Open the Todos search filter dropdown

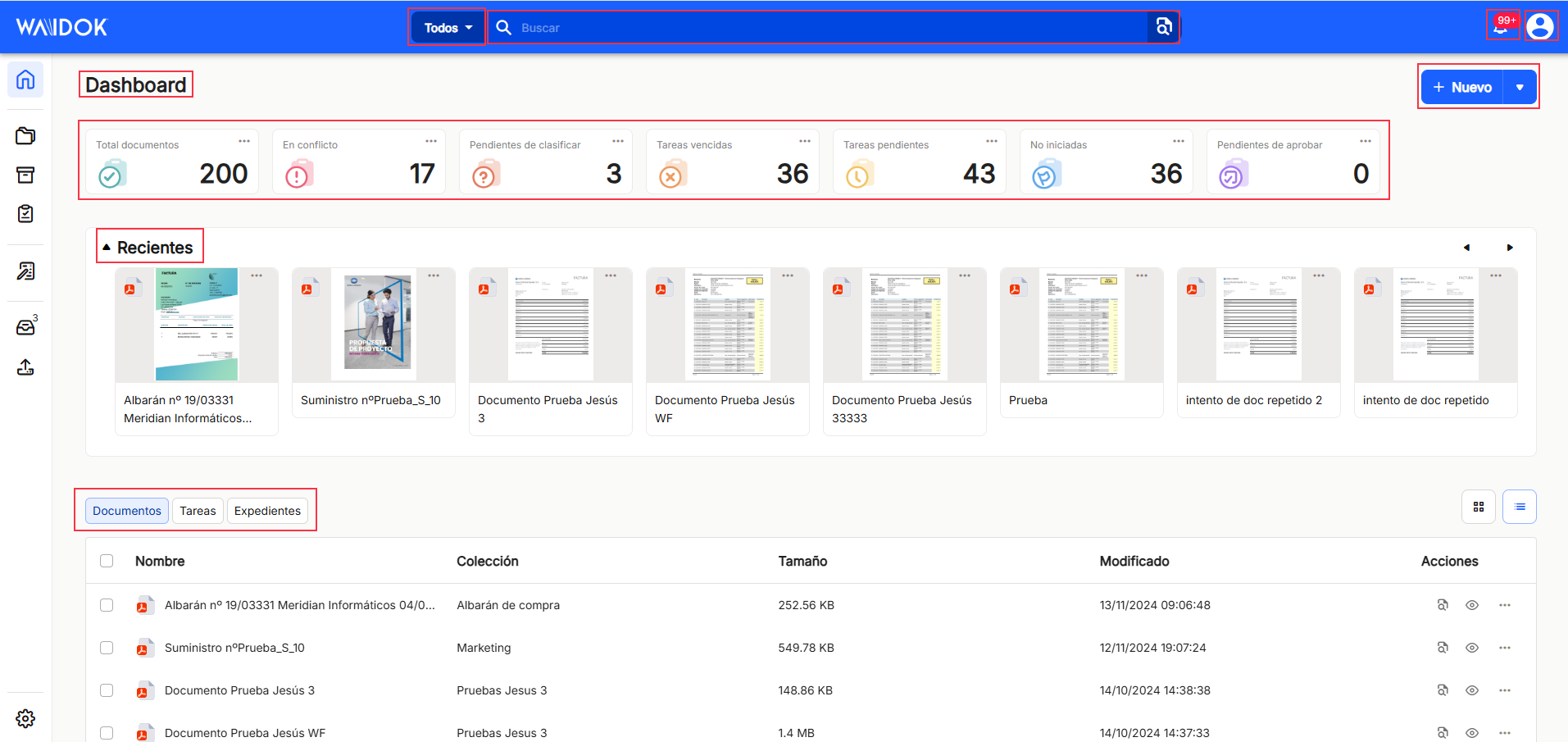[448, 27]
